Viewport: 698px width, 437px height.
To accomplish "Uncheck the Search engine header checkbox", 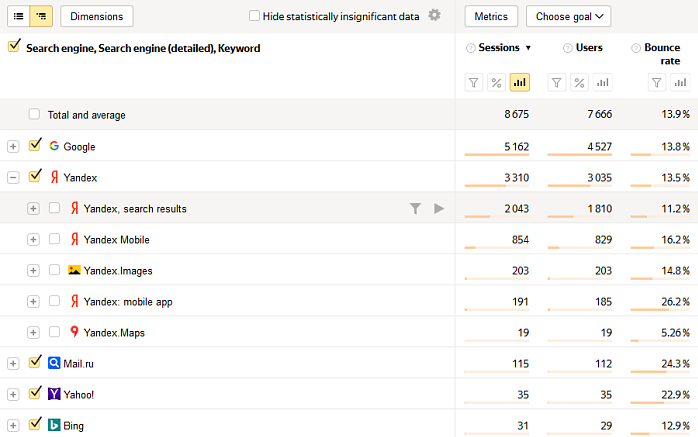I will click(x=14, y=46).
